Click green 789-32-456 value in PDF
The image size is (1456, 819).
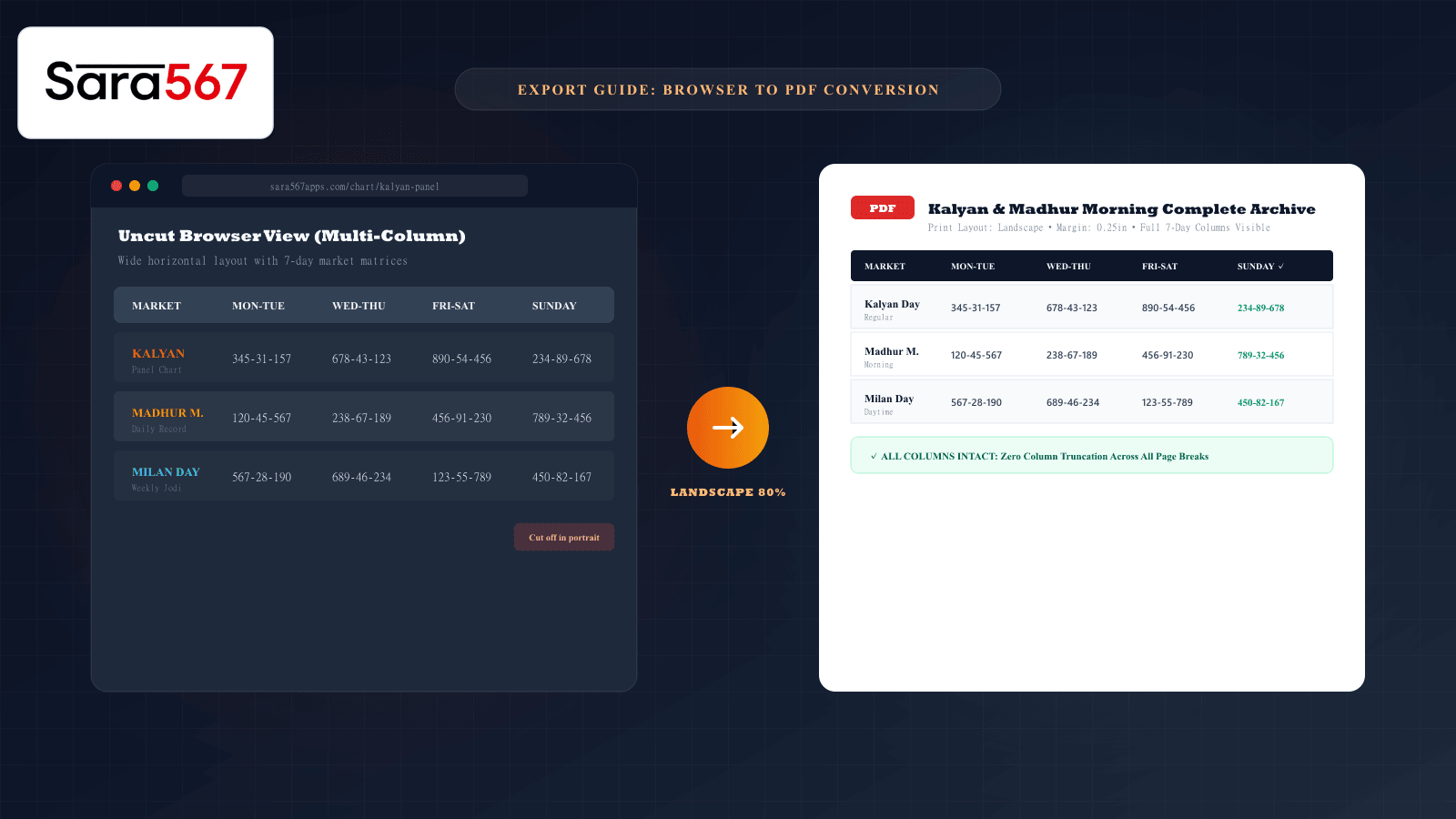[x=1260, y=355]
